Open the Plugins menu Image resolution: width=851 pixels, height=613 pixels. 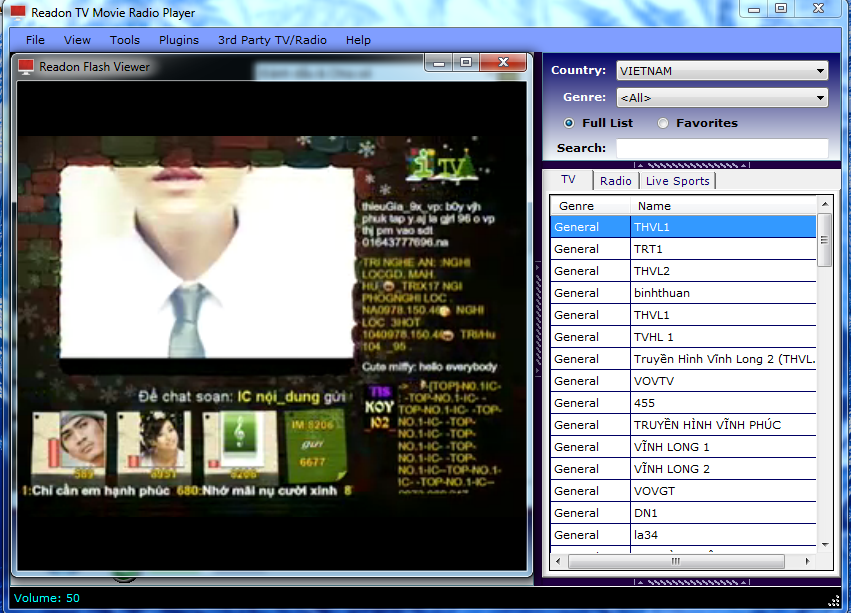point(179,40)
